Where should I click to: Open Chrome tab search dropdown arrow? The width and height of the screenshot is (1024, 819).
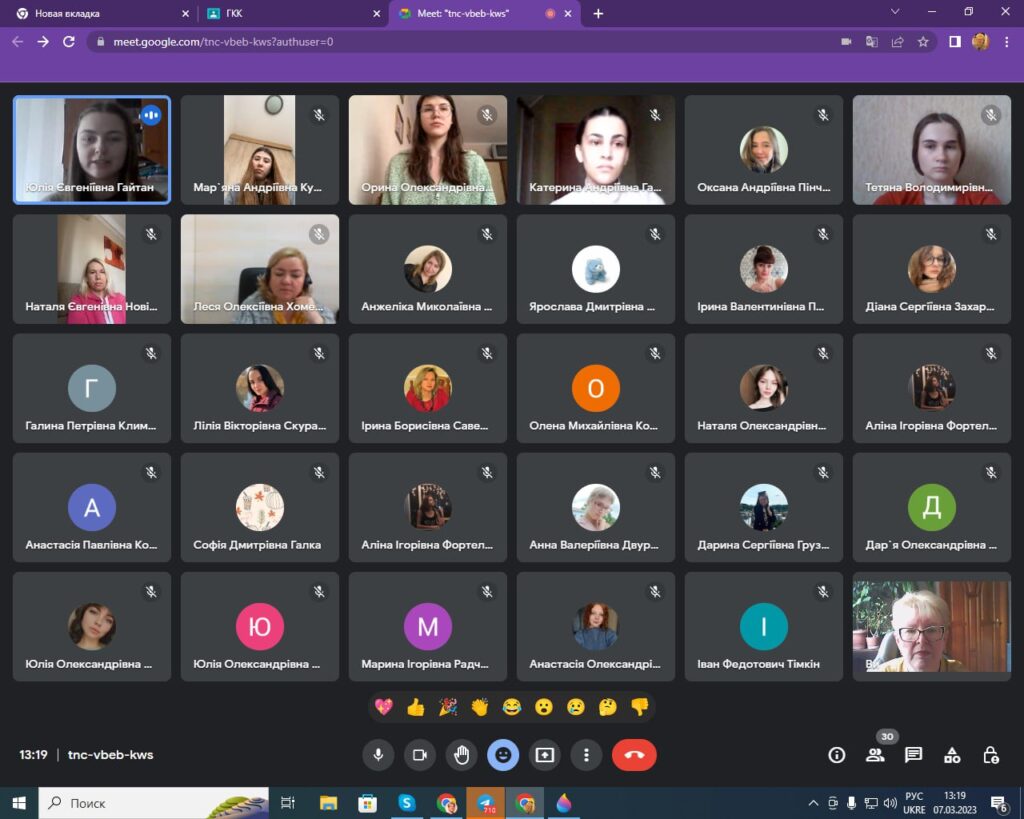(894, 12)
